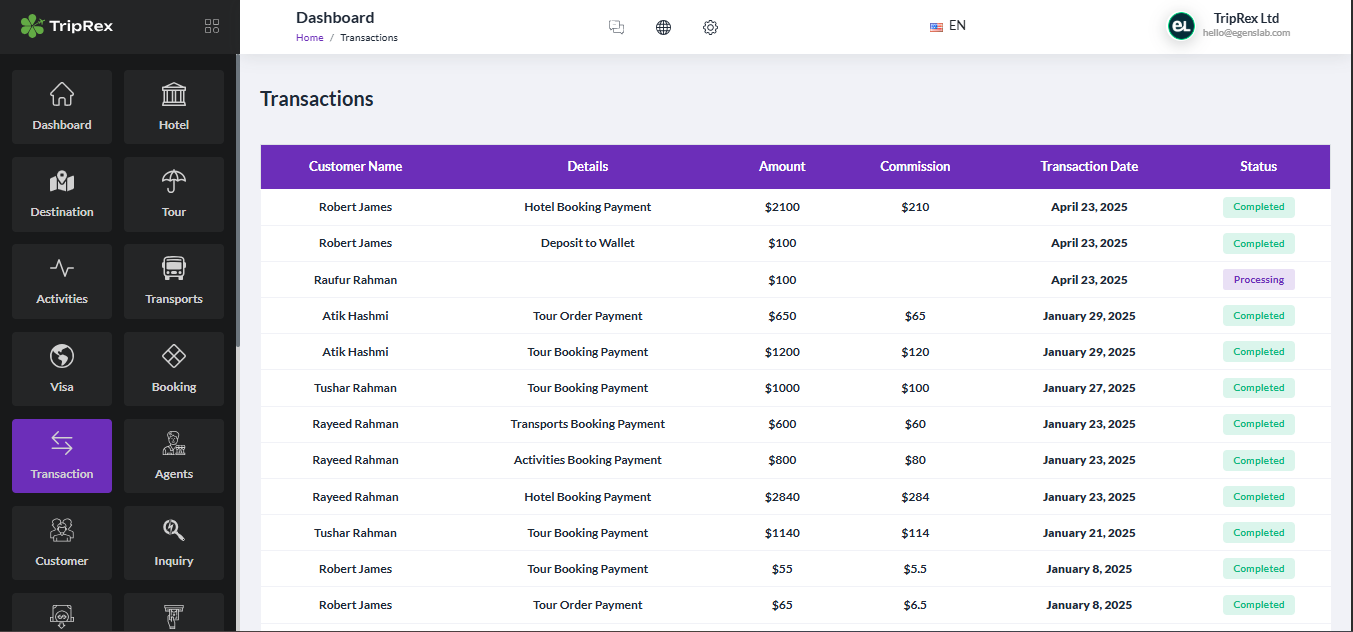1353x632 pixels.
Task: Select the Transports sidebar icon
Action: (x=173, y=281)
